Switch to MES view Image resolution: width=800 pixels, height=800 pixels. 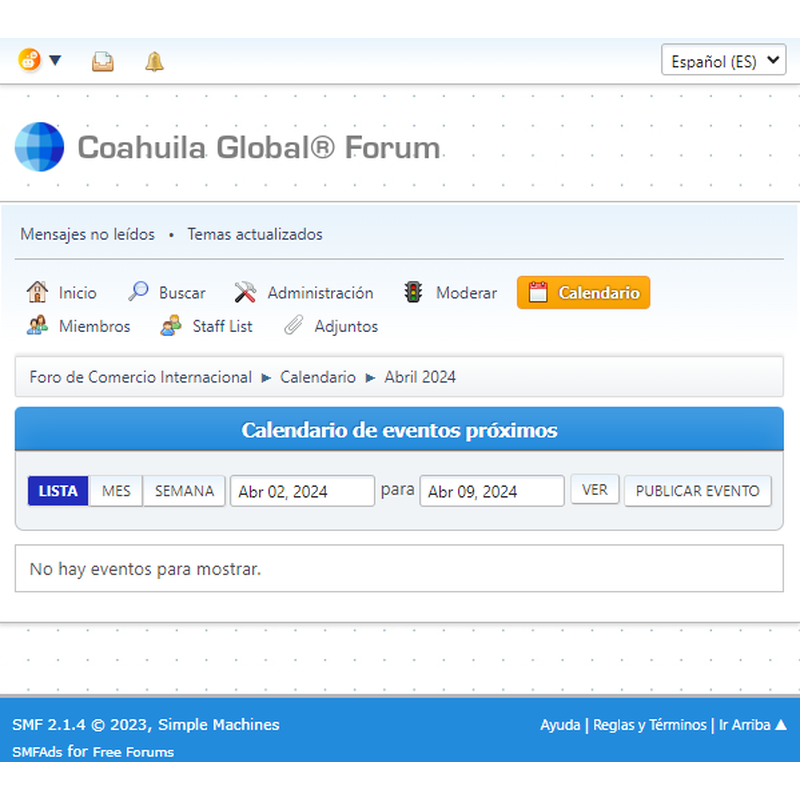click(x=116, y=491)
